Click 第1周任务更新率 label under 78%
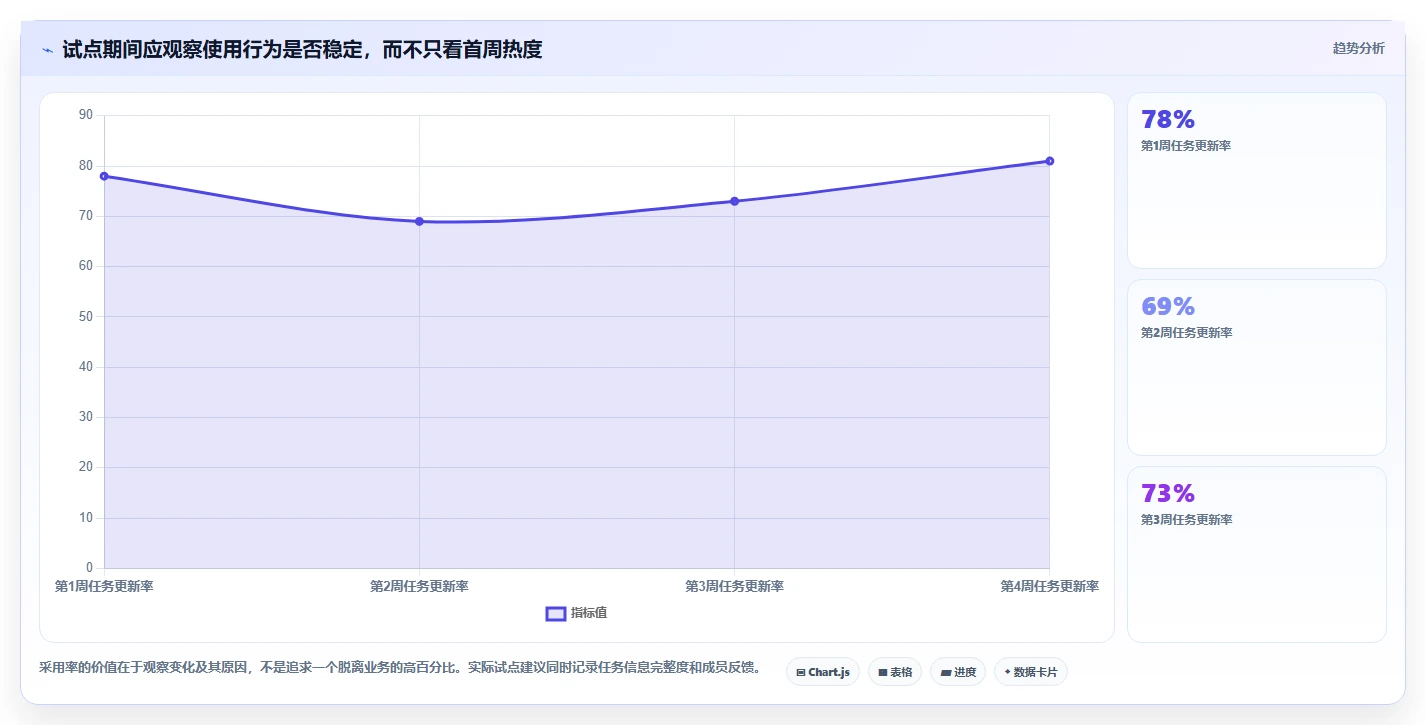Viewport: 1426px width, 725px height. (1186, 146)
